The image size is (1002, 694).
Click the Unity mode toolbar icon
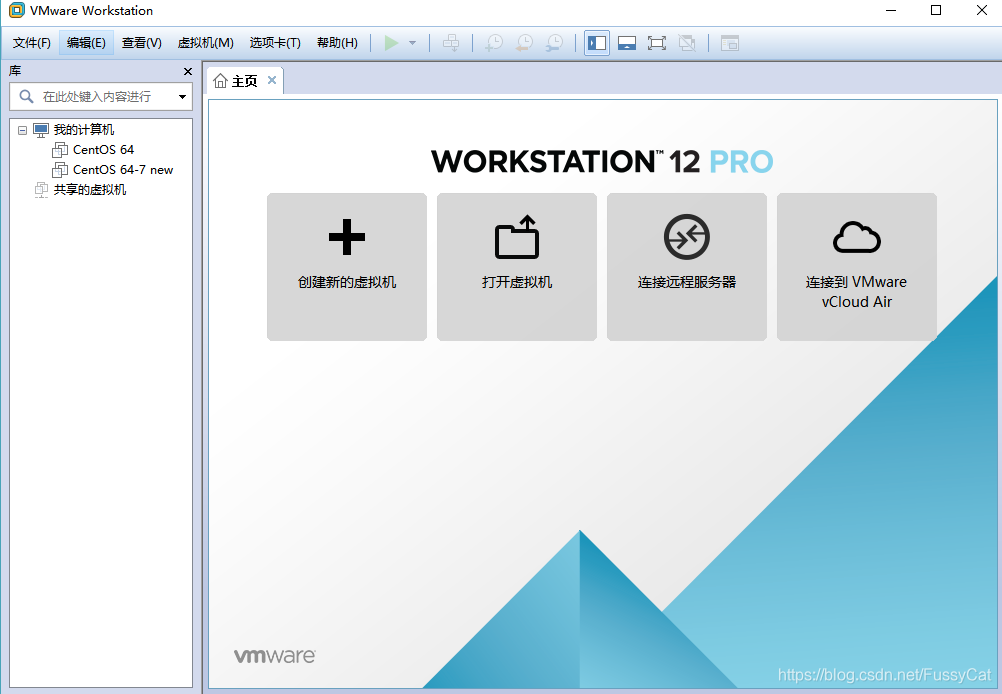coord(687,43)
